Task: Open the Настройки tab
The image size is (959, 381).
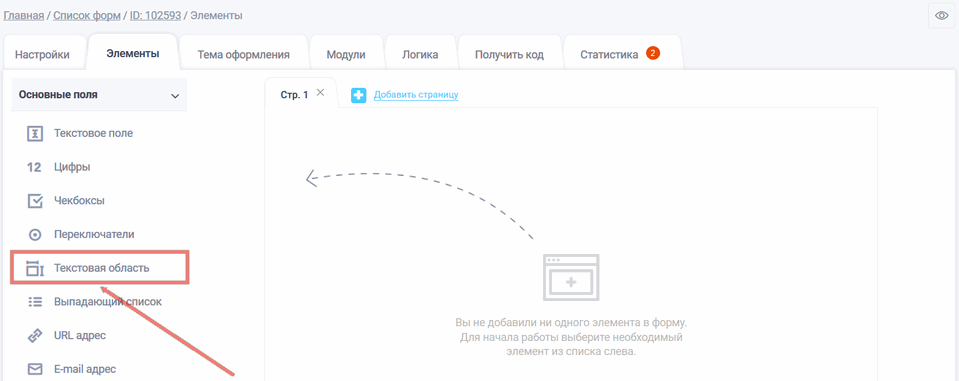Action: click(42, 54)
